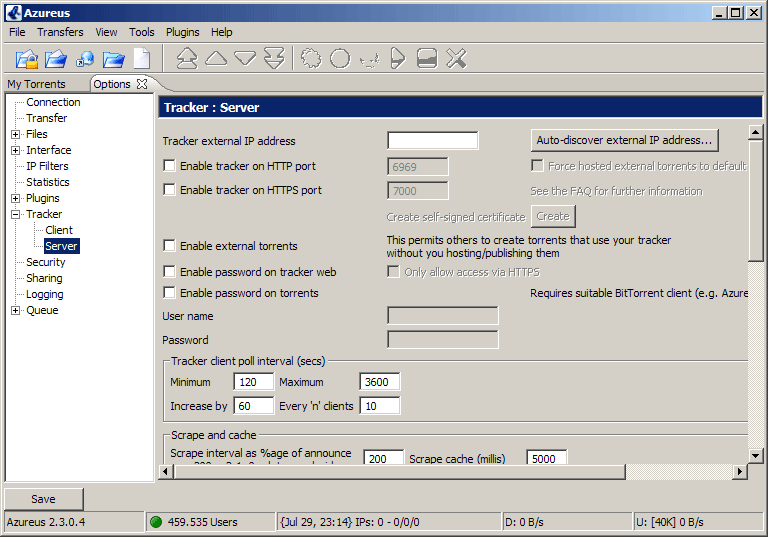
Task: Click the move down triangle icon
Action: [245, 58]
